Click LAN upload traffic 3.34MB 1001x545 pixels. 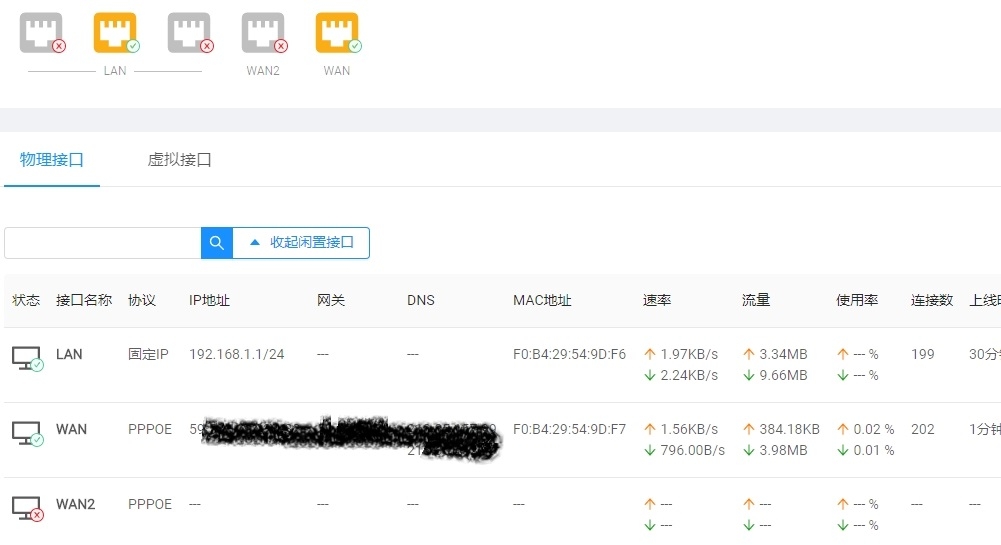coord(783,354)
